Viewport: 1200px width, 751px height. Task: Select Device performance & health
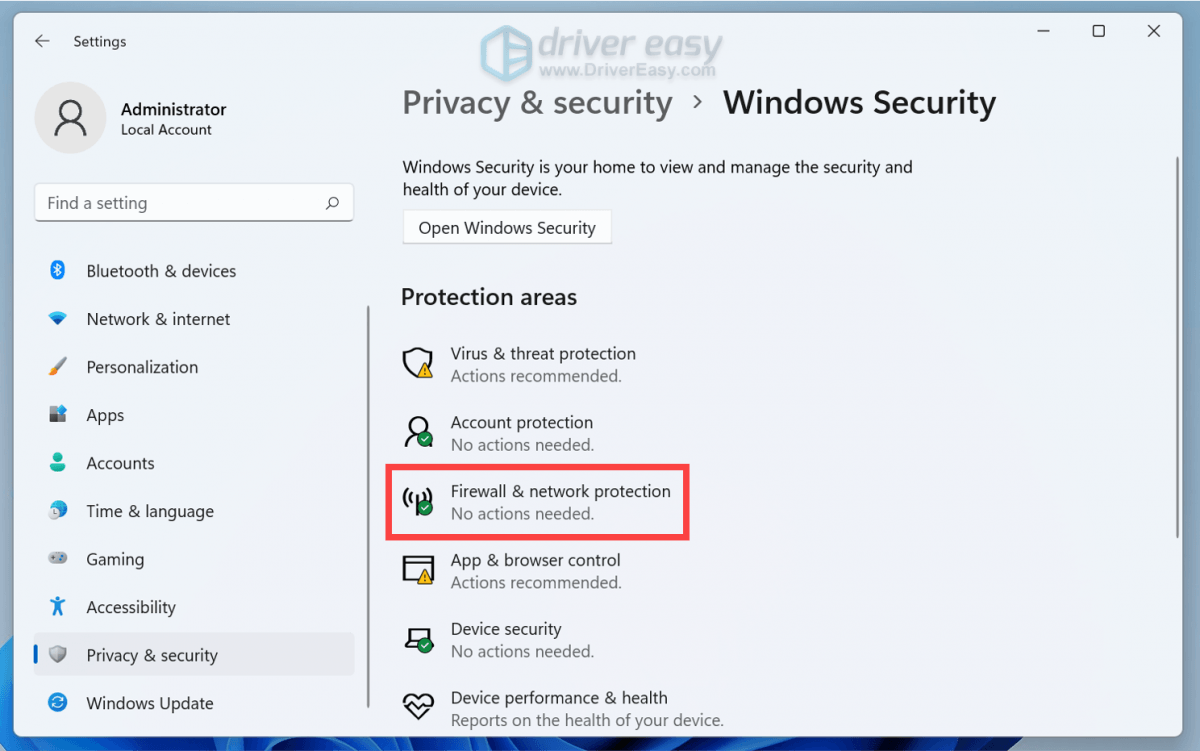pyautogui.click(x=560, y=698)
